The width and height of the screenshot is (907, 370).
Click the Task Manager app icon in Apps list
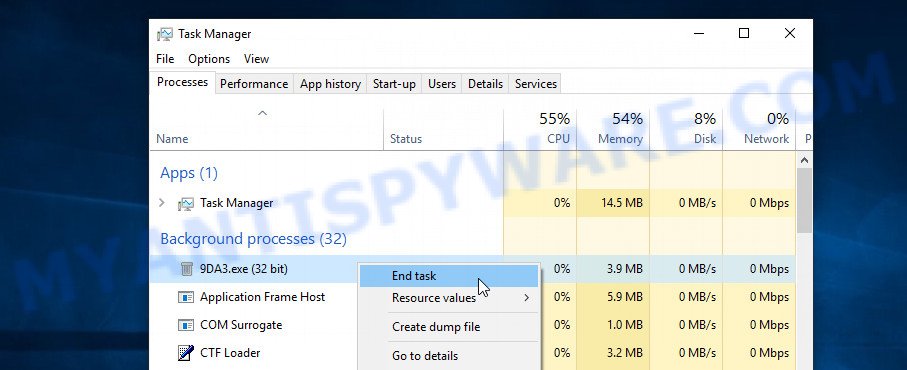[185, 204]
